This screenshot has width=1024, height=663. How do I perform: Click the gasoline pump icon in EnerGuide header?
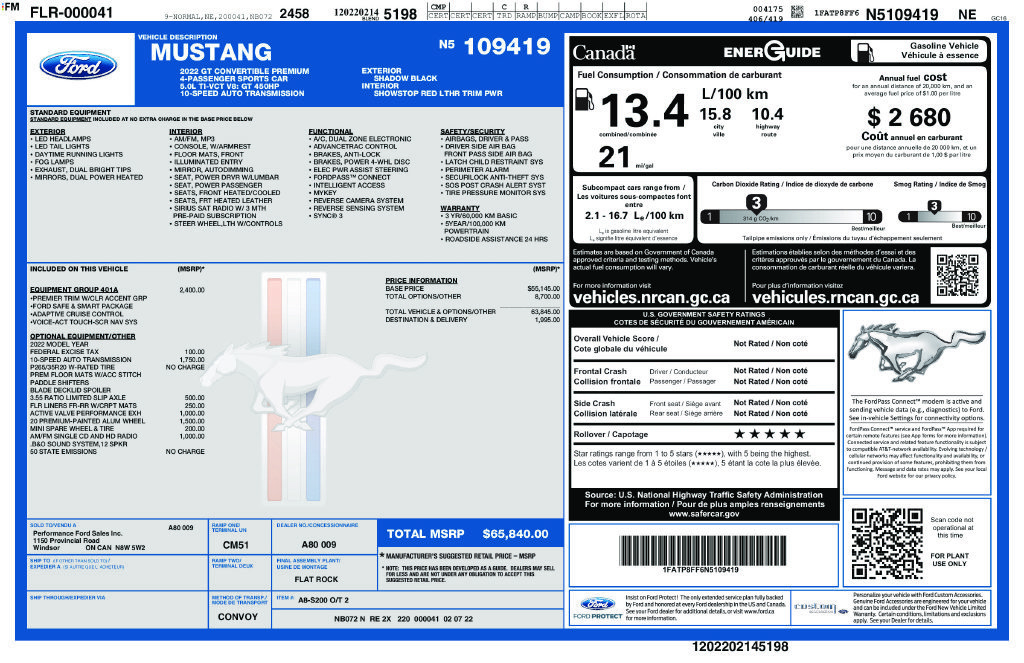865,52
